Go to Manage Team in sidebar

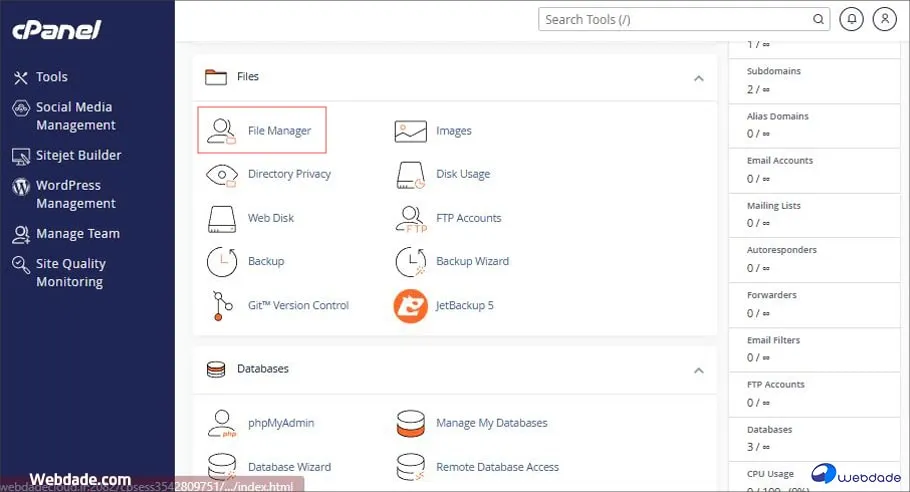tap(77, 233)
